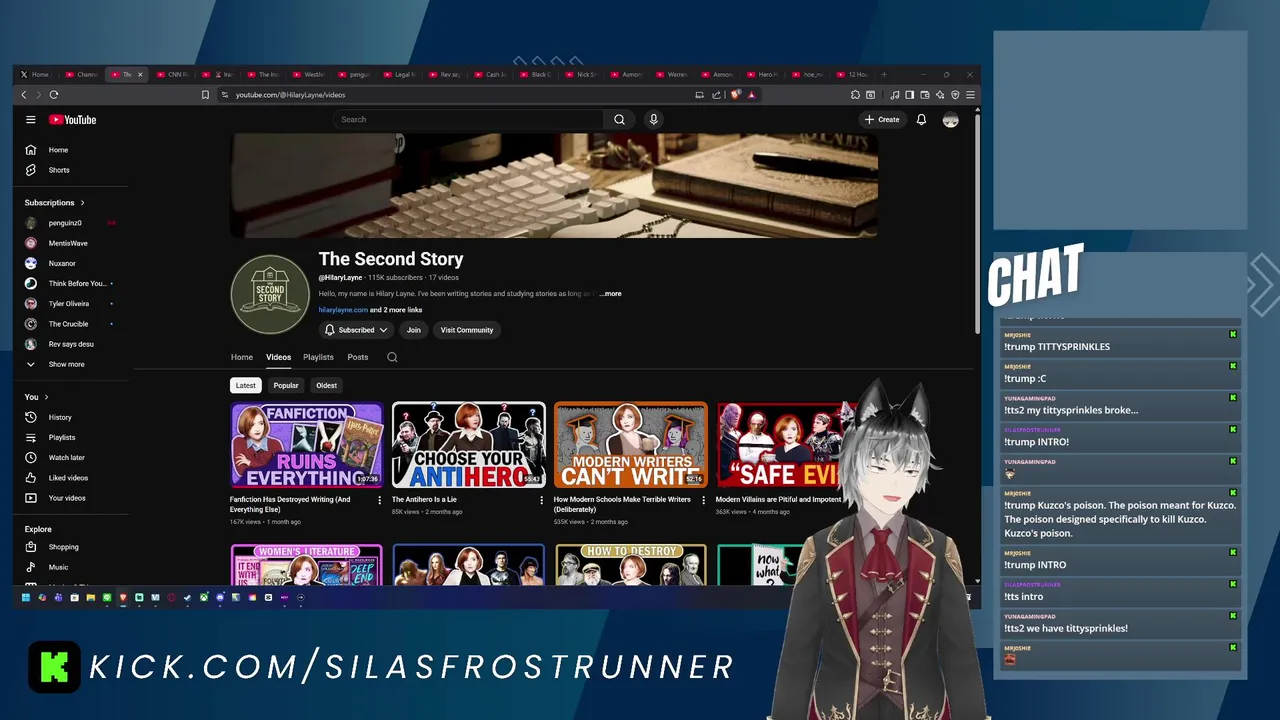Switch to the CNN browser tab

(x=173, y=74)
